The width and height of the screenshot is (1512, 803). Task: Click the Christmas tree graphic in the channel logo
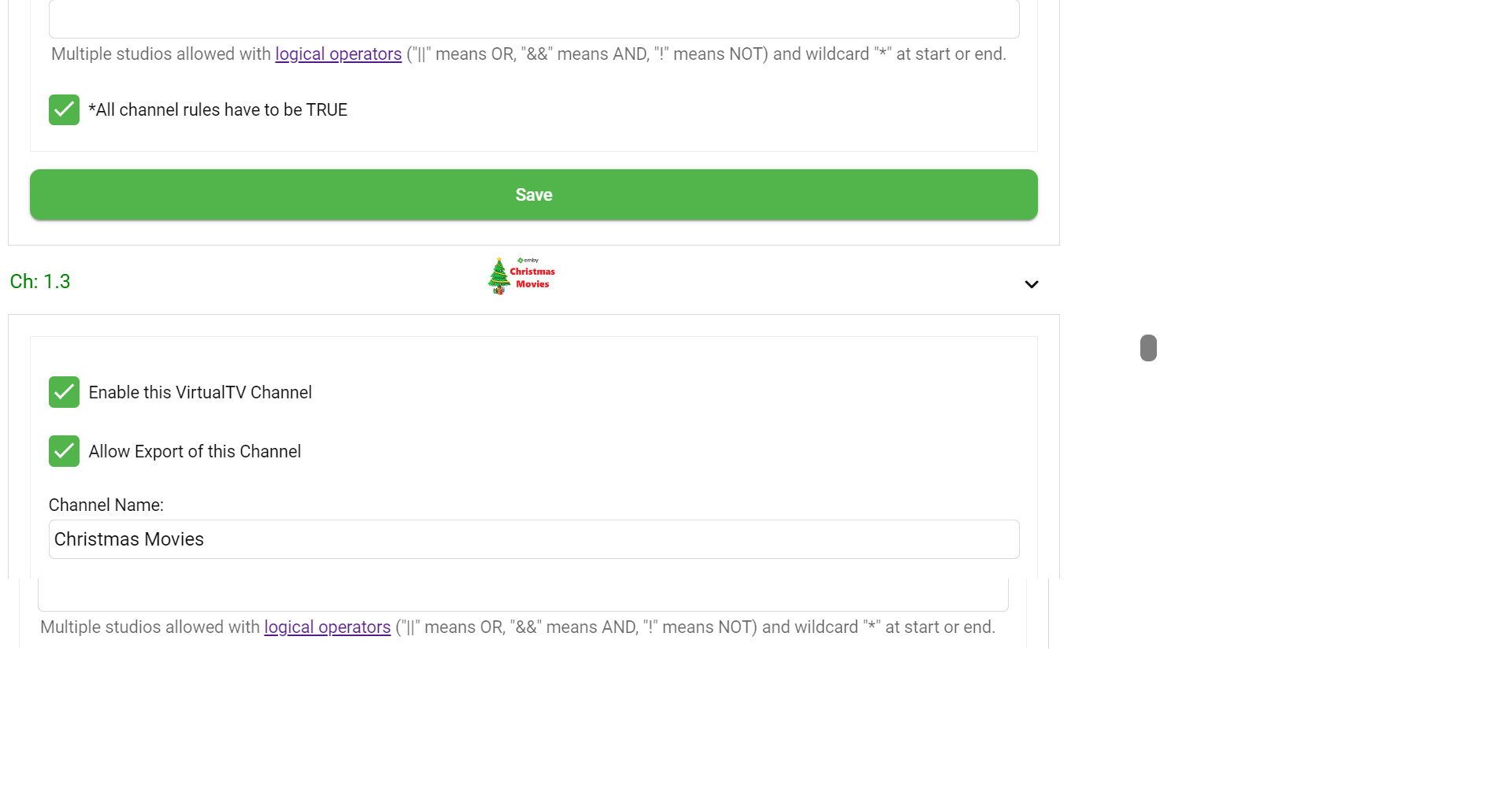498,276
